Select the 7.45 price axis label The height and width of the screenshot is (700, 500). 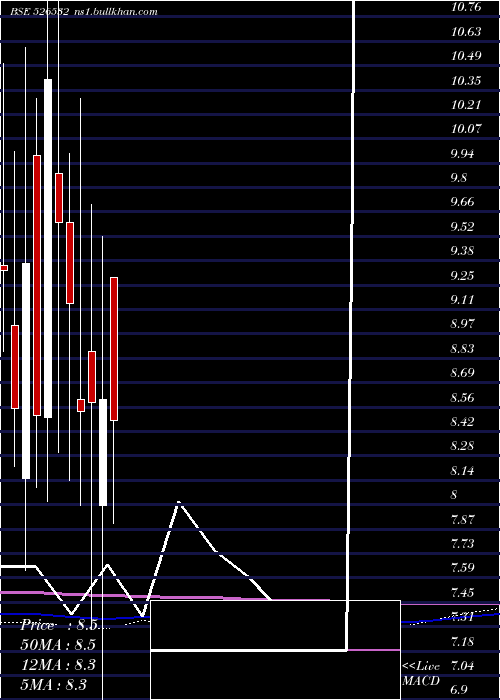point(462,592)
